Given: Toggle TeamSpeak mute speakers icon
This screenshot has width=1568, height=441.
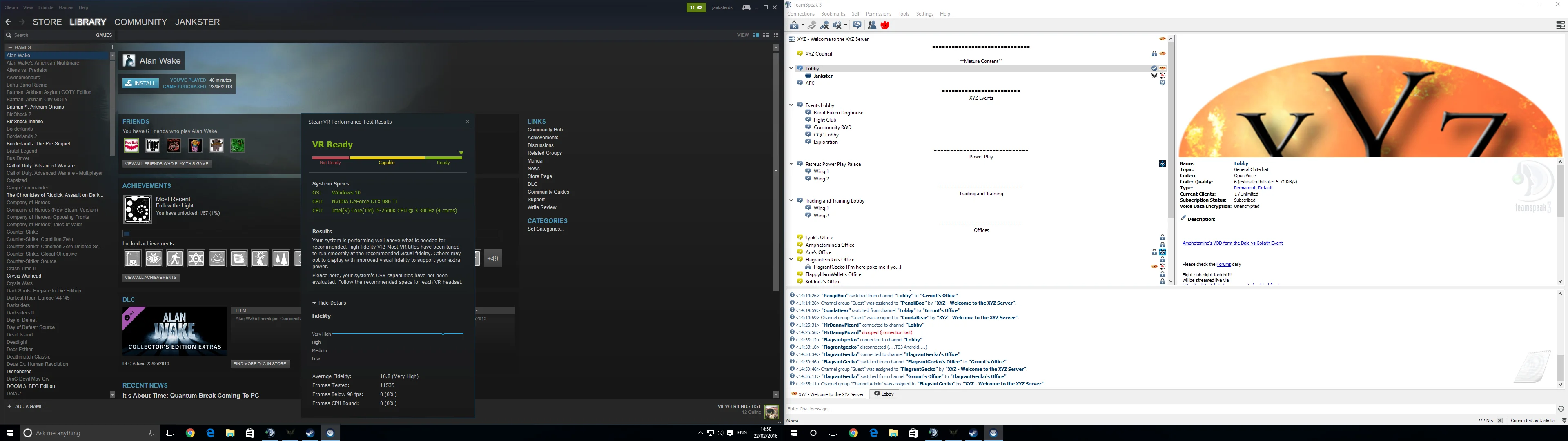Looking at the screenshot, I should coord(837,25).
